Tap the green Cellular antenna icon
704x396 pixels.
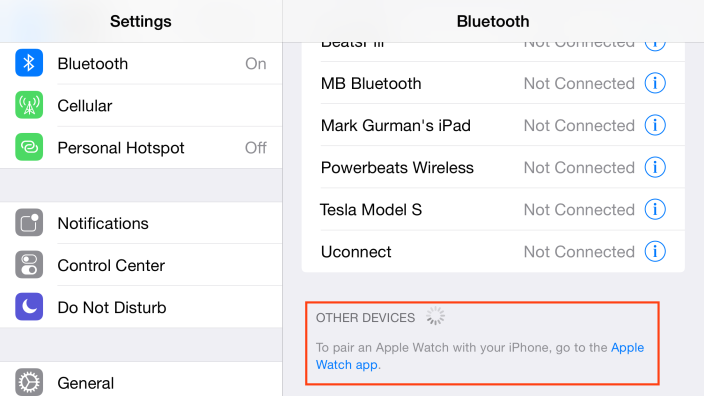pyautogui.click(x=29, y=105)
